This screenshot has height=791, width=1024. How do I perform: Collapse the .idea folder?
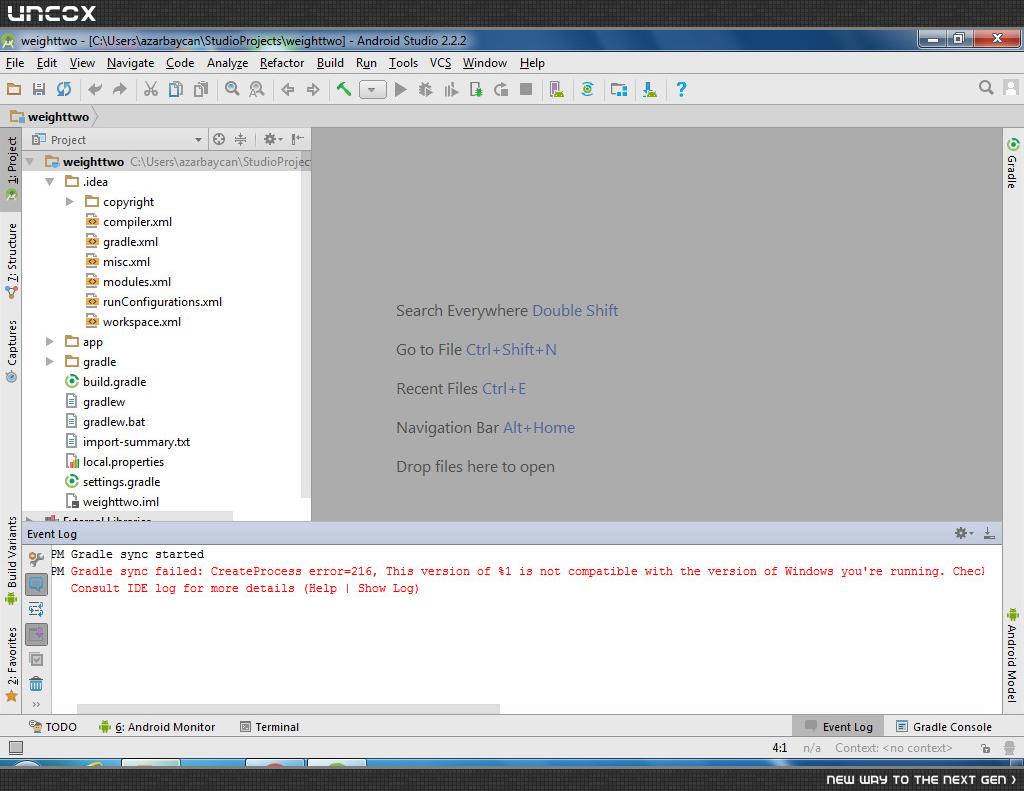[x=50, y=182]
